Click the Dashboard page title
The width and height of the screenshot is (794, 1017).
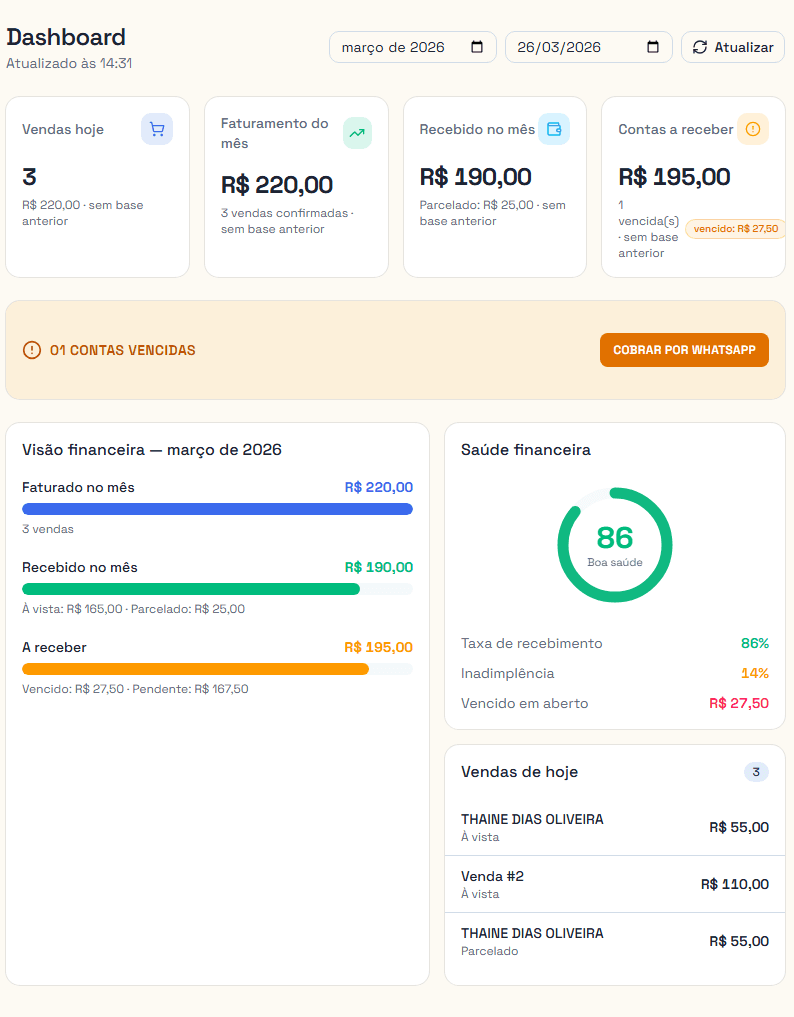(x=65, y=37)
